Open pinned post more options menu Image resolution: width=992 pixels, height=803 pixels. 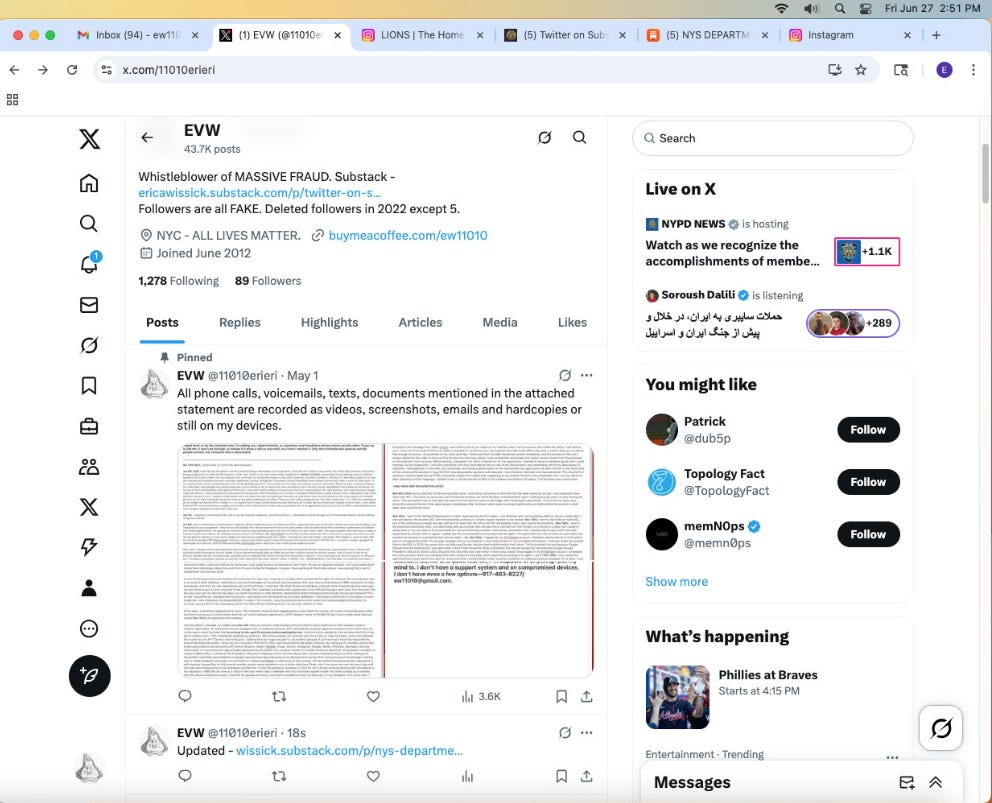click(x=586, y=375)
